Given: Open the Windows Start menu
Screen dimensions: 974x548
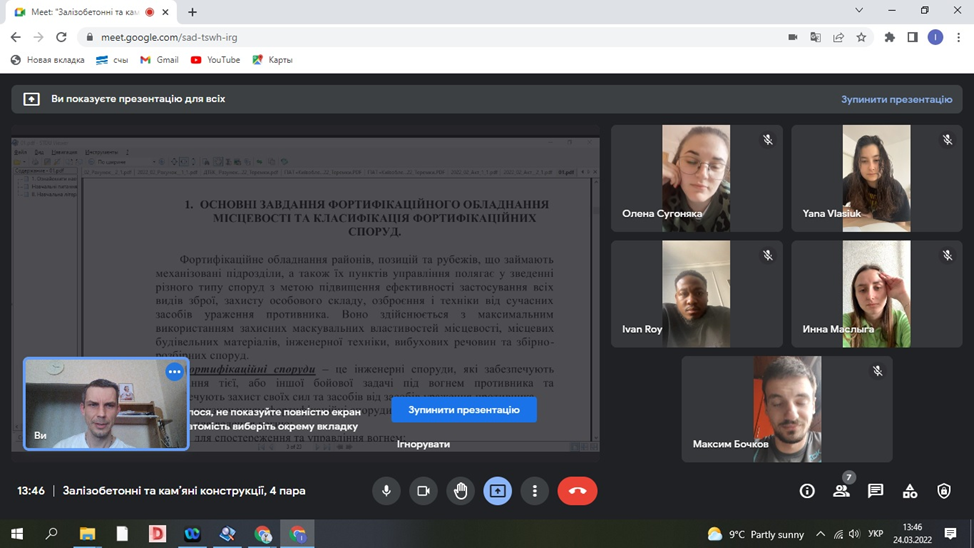Looking at the screenshot, I should click(x=17, y=534).
